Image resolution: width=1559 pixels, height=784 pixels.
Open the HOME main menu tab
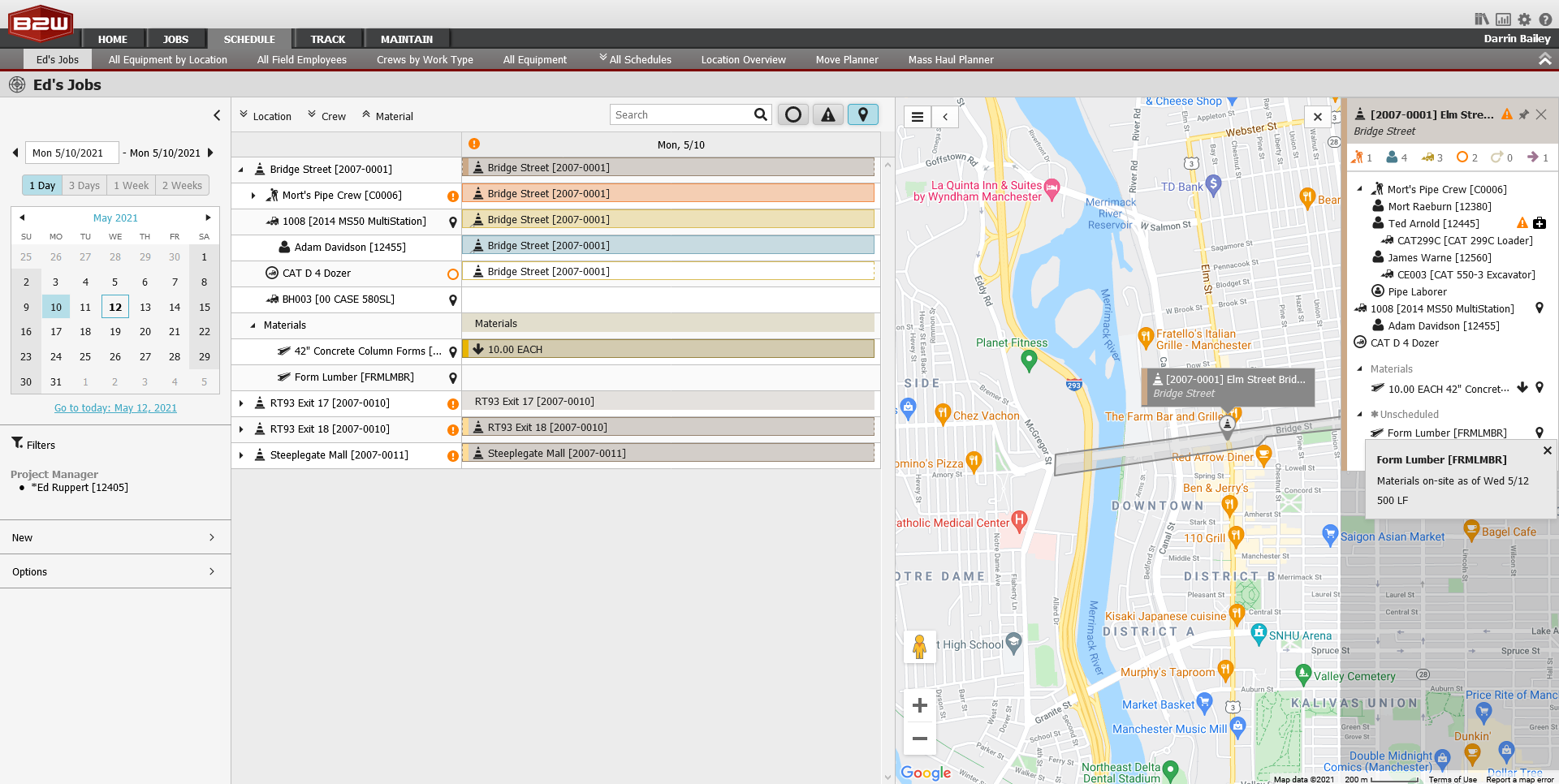[113, 39]
